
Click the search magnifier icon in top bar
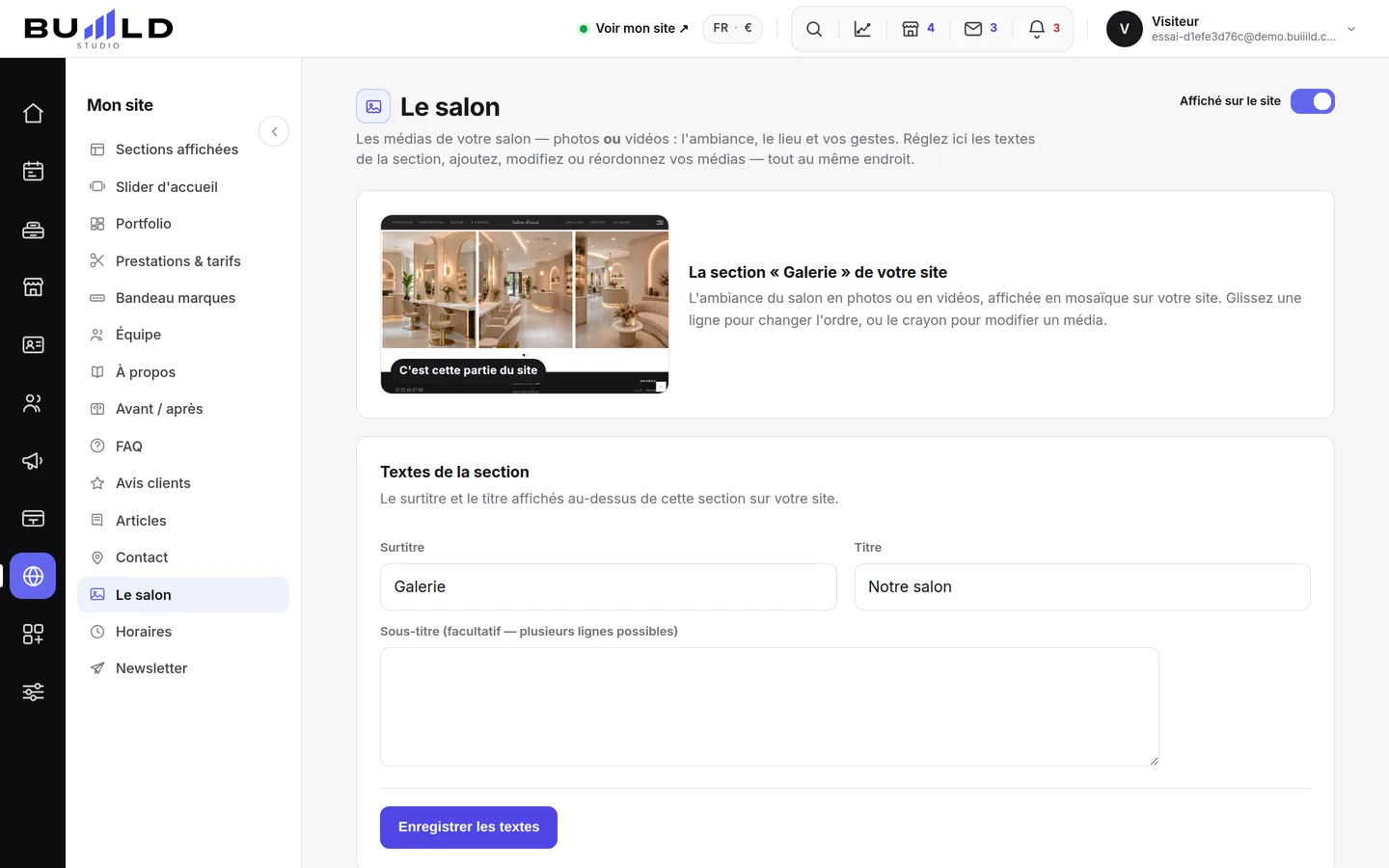(x=814, y=29)
